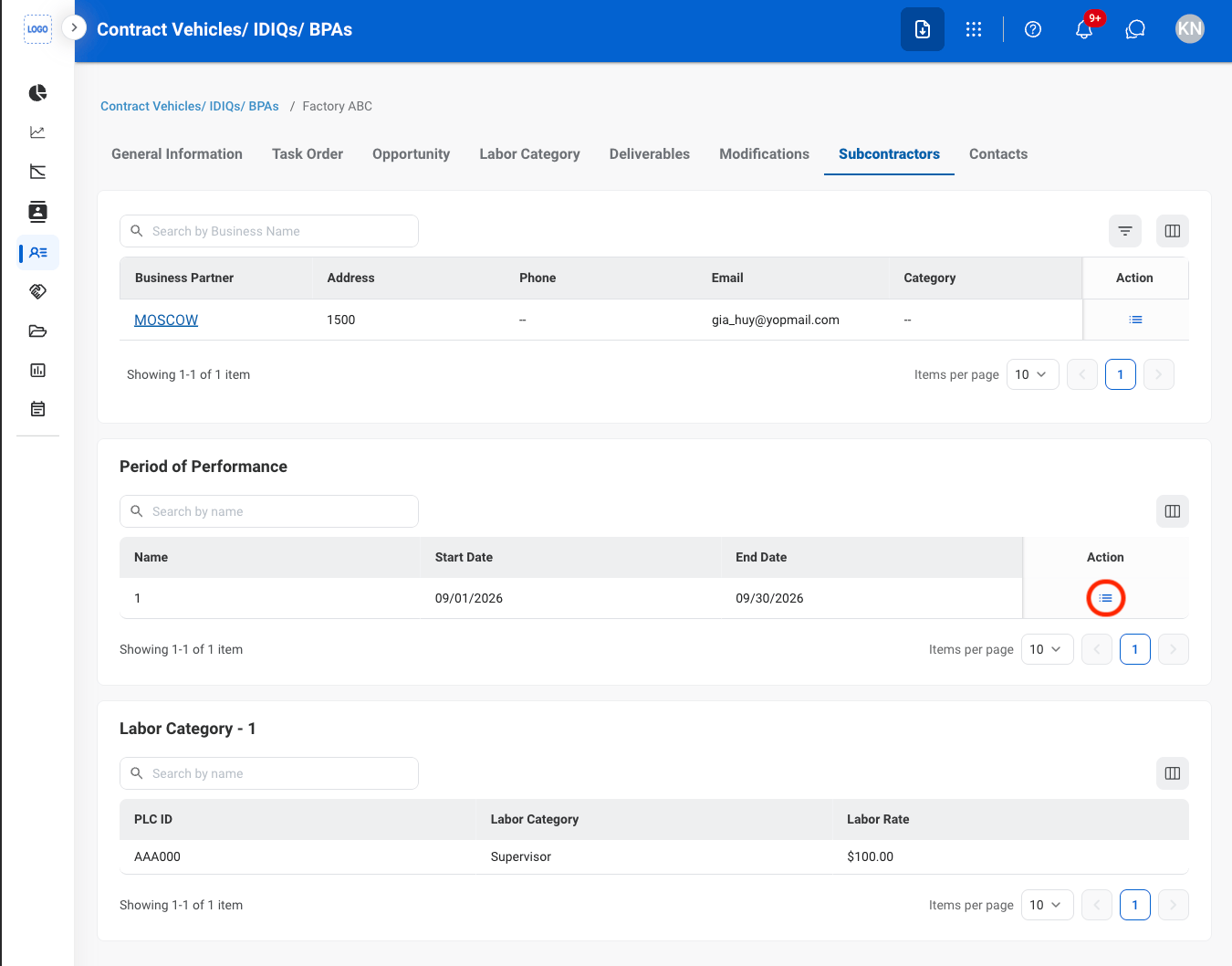
Task: Open the filter icon above subcontractors table
Action: pos(1125,231)
